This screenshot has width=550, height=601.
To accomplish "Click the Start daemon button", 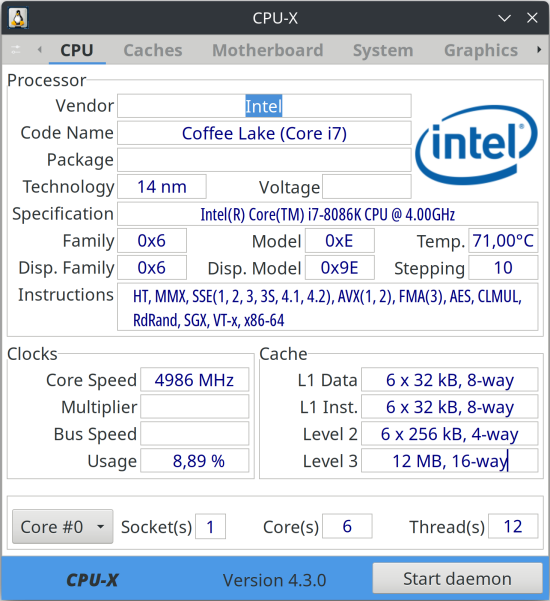I will click(457, 578).
